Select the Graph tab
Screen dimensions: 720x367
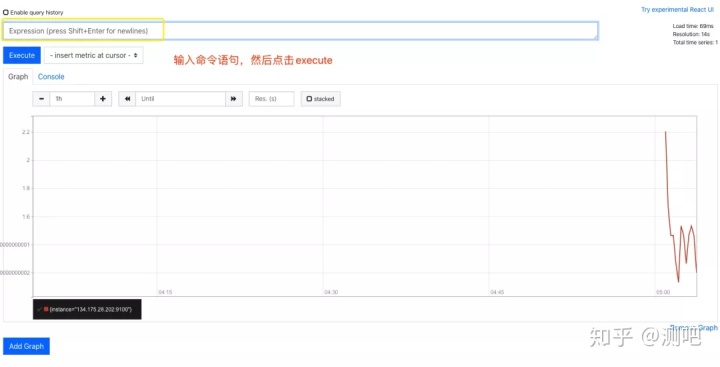[x=18, y=77]
